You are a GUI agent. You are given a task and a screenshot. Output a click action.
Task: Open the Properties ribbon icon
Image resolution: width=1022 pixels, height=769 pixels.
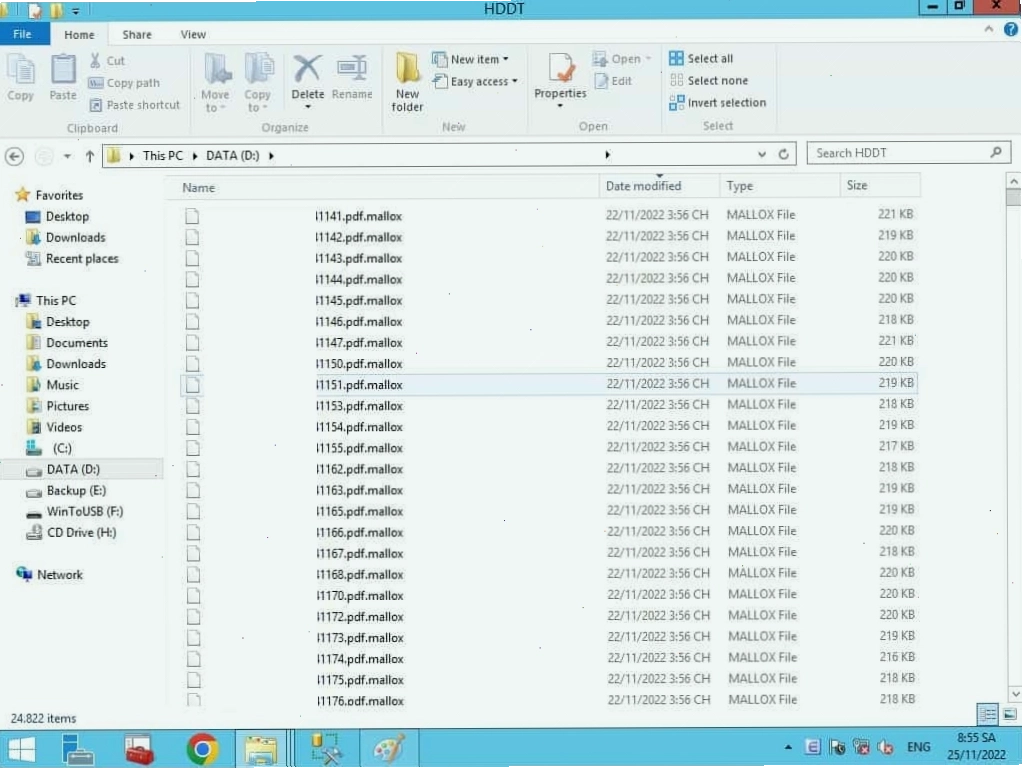point(561,69)
